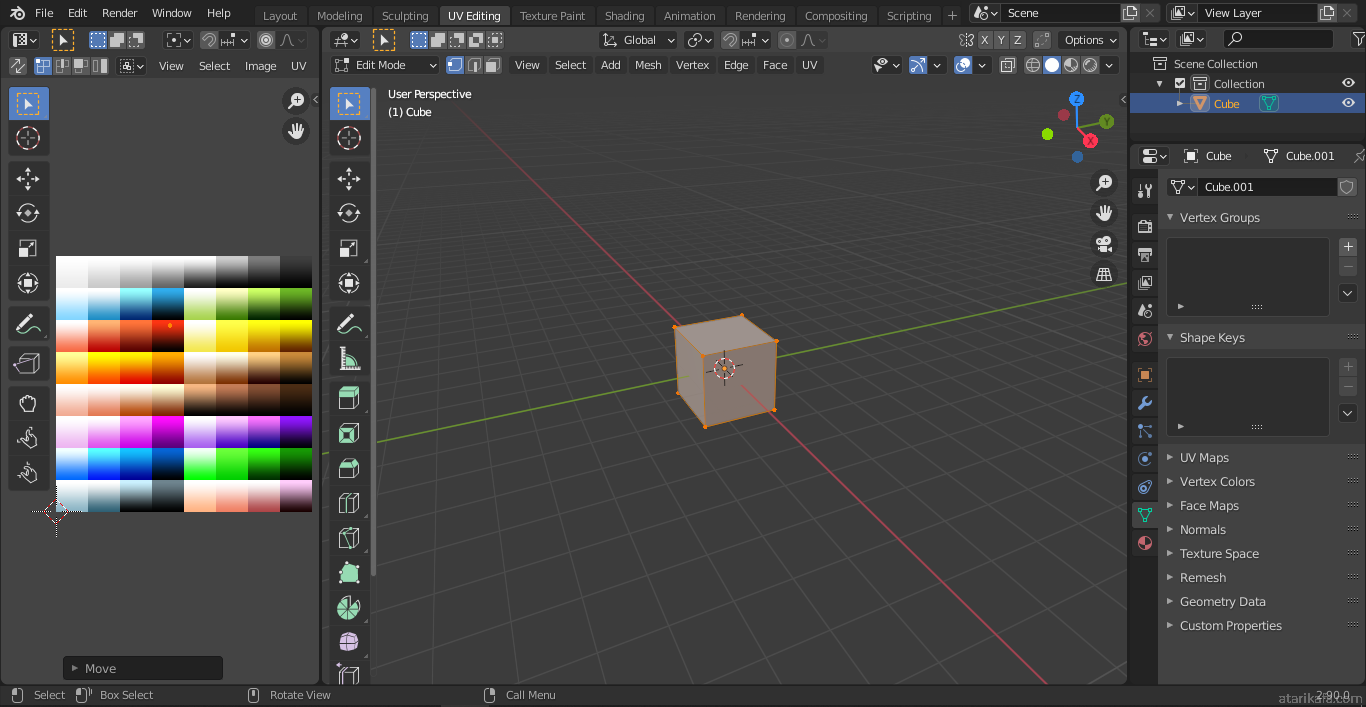1366x707 pixels.
Task: Select the Bevel tool
Action: point(349,469)
